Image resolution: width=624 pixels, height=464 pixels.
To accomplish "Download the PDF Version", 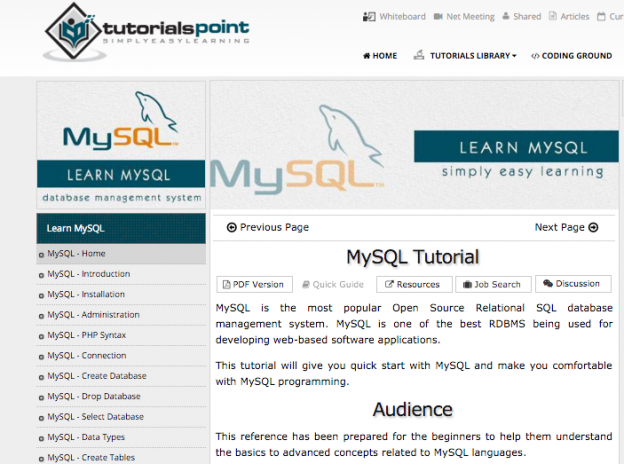I will (x=255, y=285).
